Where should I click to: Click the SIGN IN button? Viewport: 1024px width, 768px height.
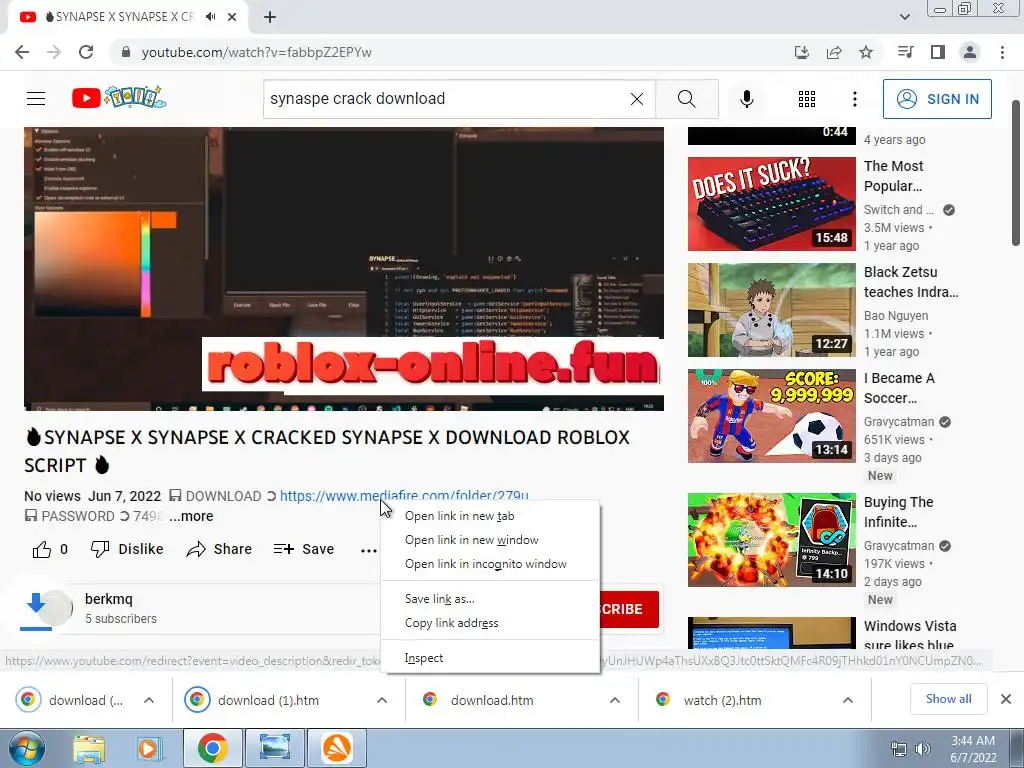[x=937, y=99]
